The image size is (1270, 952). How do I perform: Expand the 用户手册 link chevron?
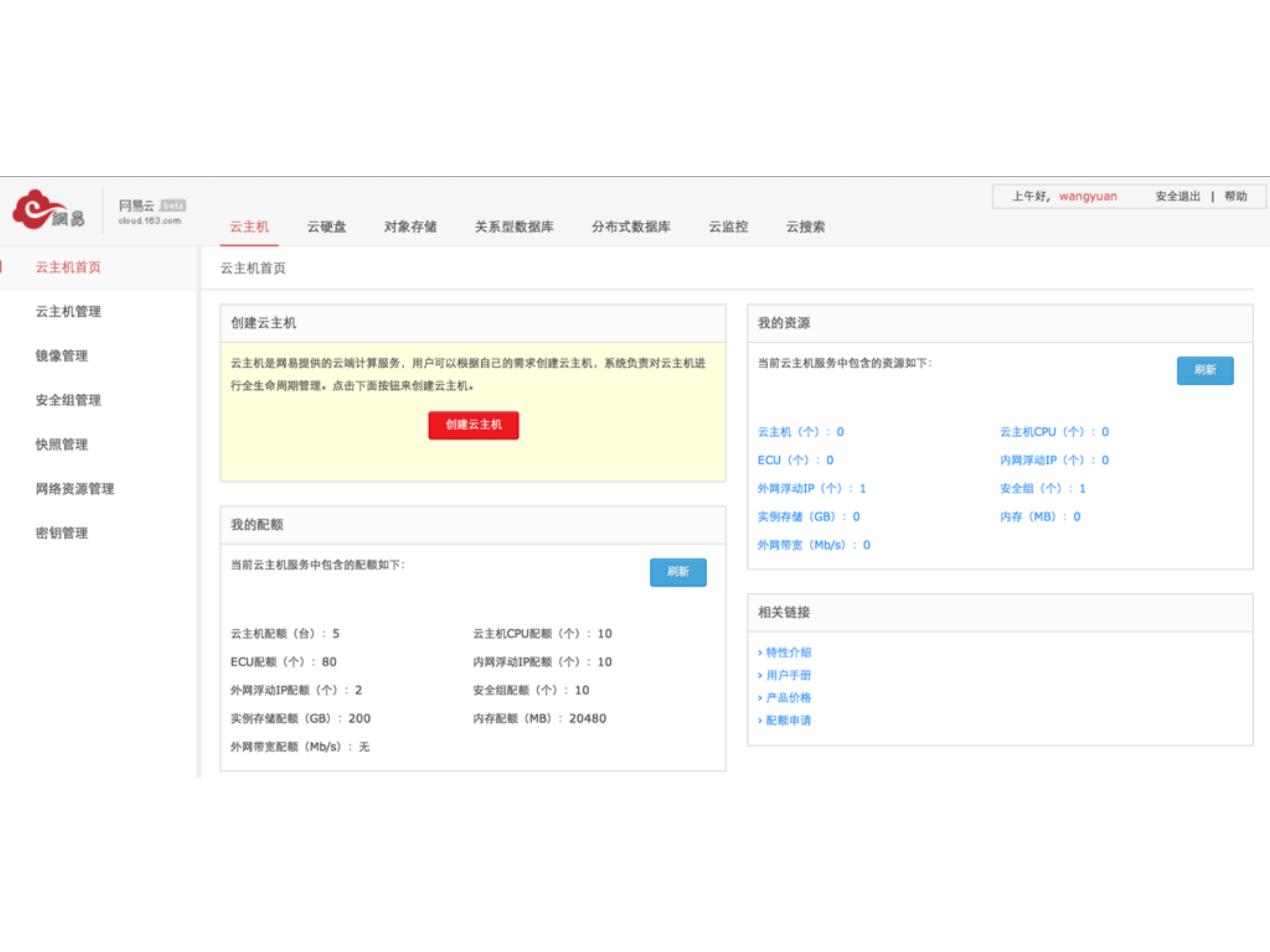click(x=760, y=675)
